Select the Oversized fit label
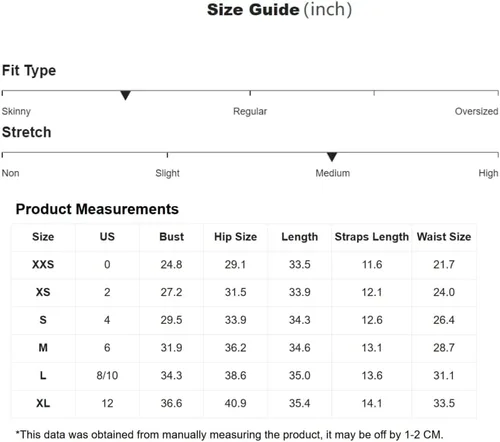This screenshot has height=442, width=500. click(x=476, y=111)
